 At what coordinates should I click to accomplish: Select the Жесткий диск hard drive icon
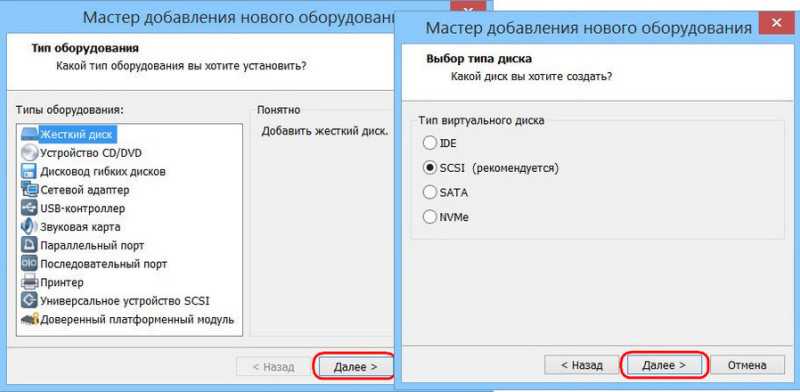30,134
